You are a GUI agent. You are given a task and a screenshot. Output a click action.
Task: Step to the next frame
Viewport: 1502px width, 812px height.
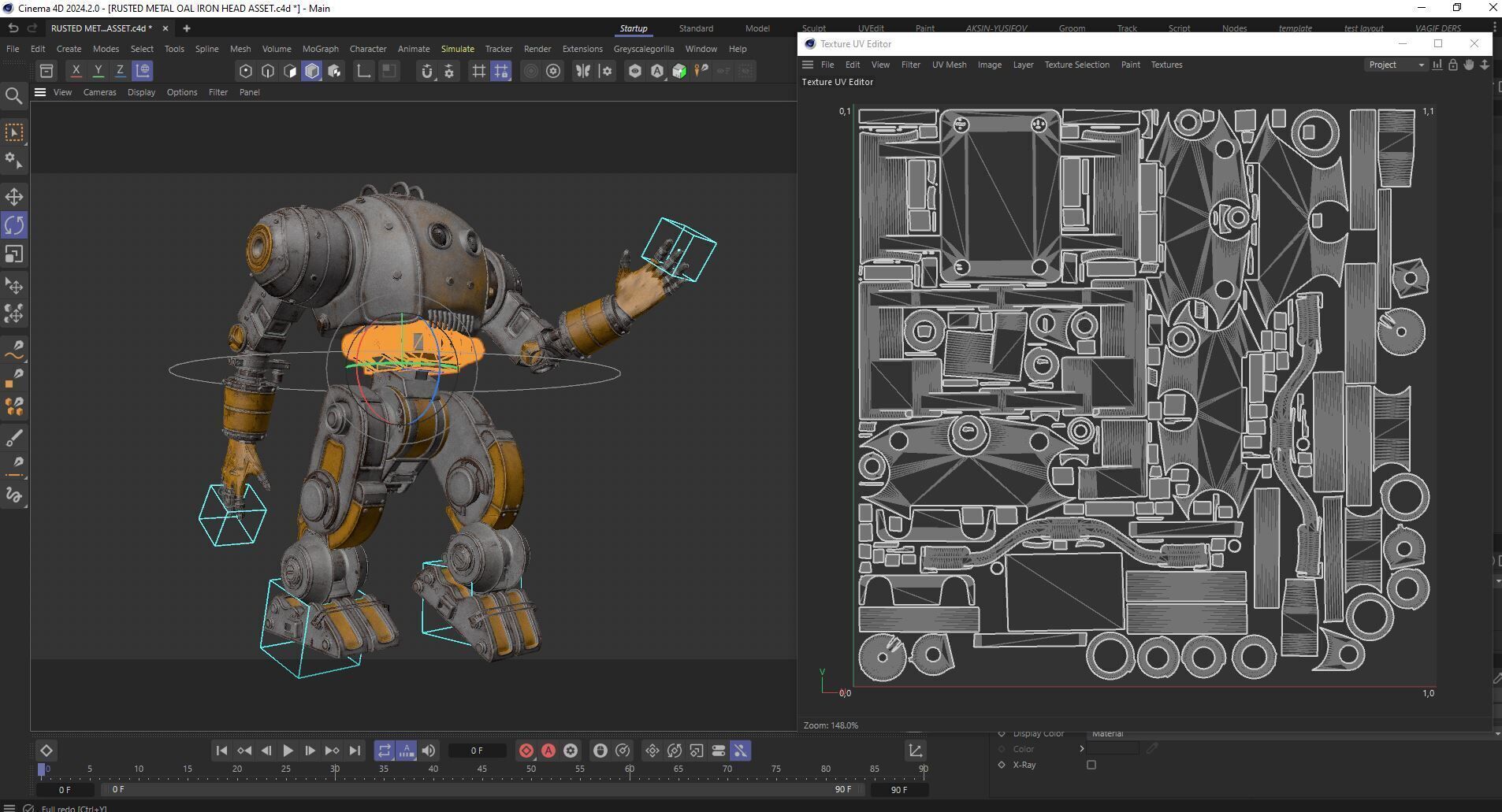(310, 751)
